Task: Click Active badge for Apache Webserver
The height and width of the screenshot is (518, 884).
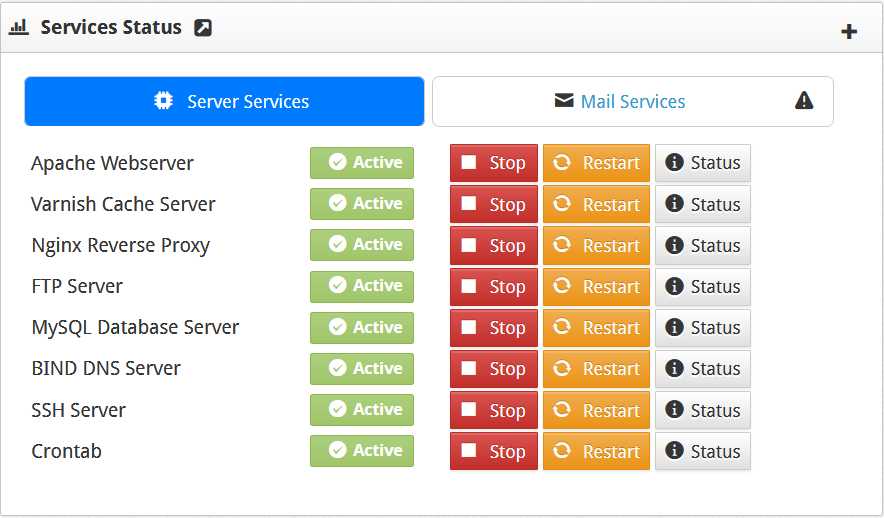Action: [362, 162]
